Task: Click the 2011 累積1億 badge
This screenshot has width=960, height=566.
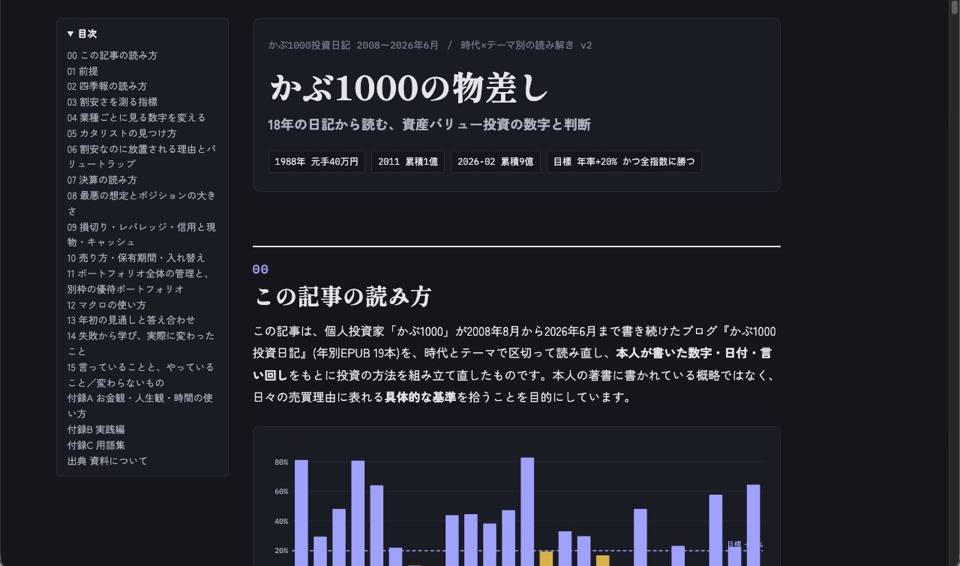Action: coord(407,162)
